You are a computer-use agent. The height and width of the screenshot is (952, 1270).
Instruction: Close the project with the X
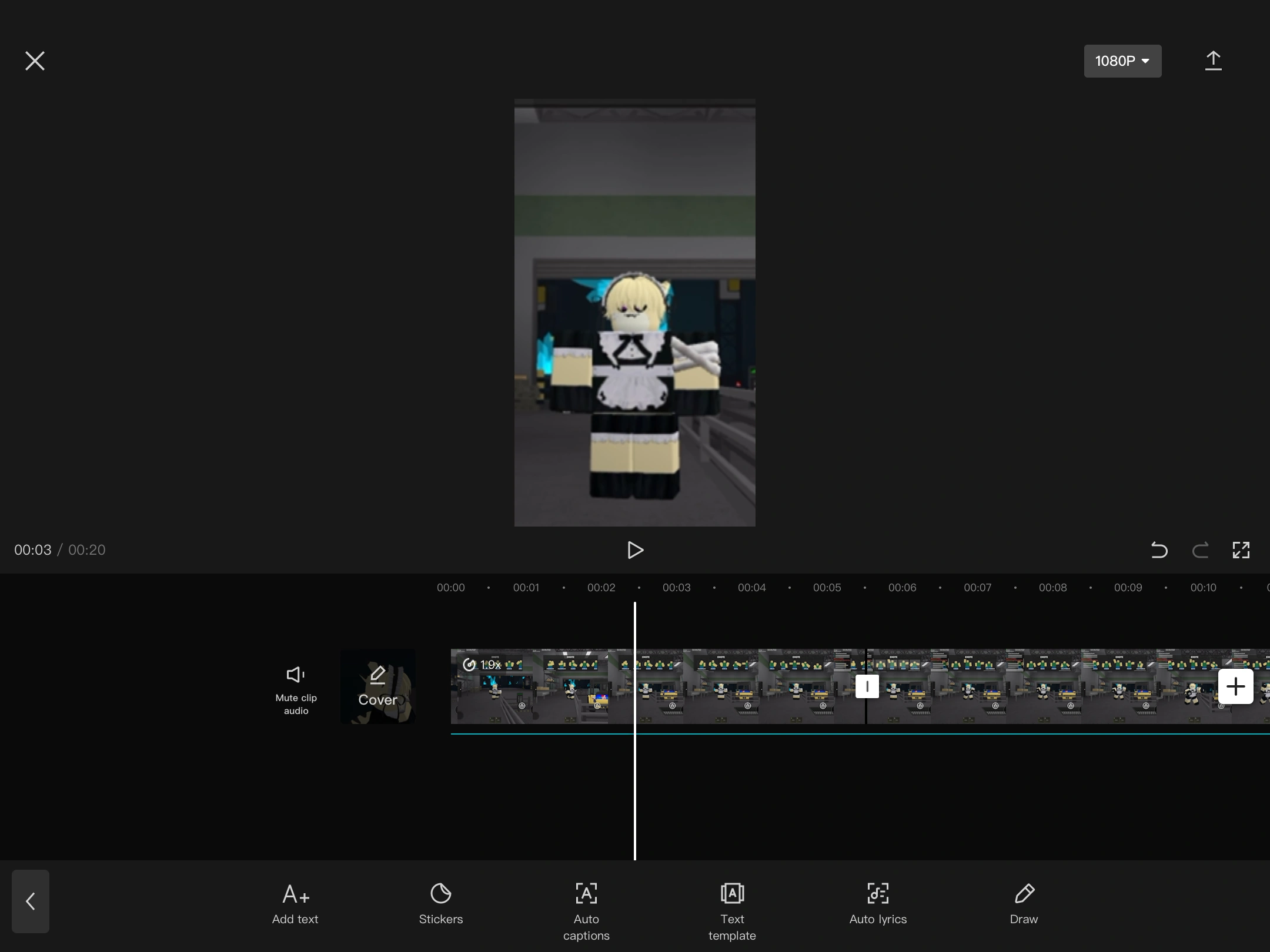(x=35, y=61)
